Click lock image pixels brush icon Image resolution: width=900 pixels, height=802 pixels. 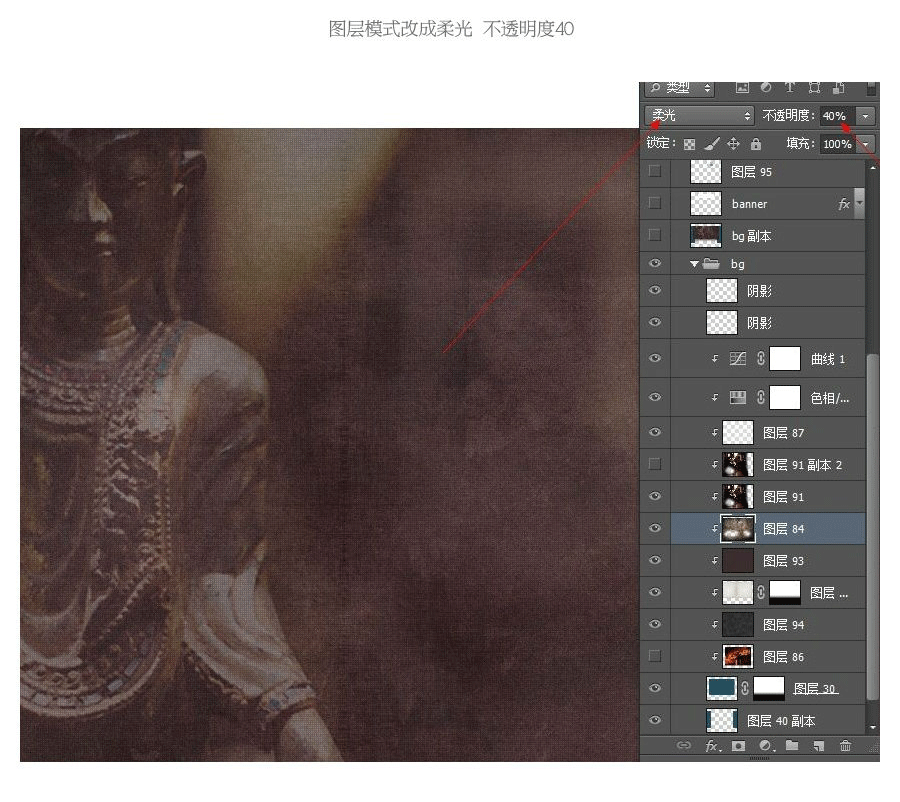pos(712,144)
